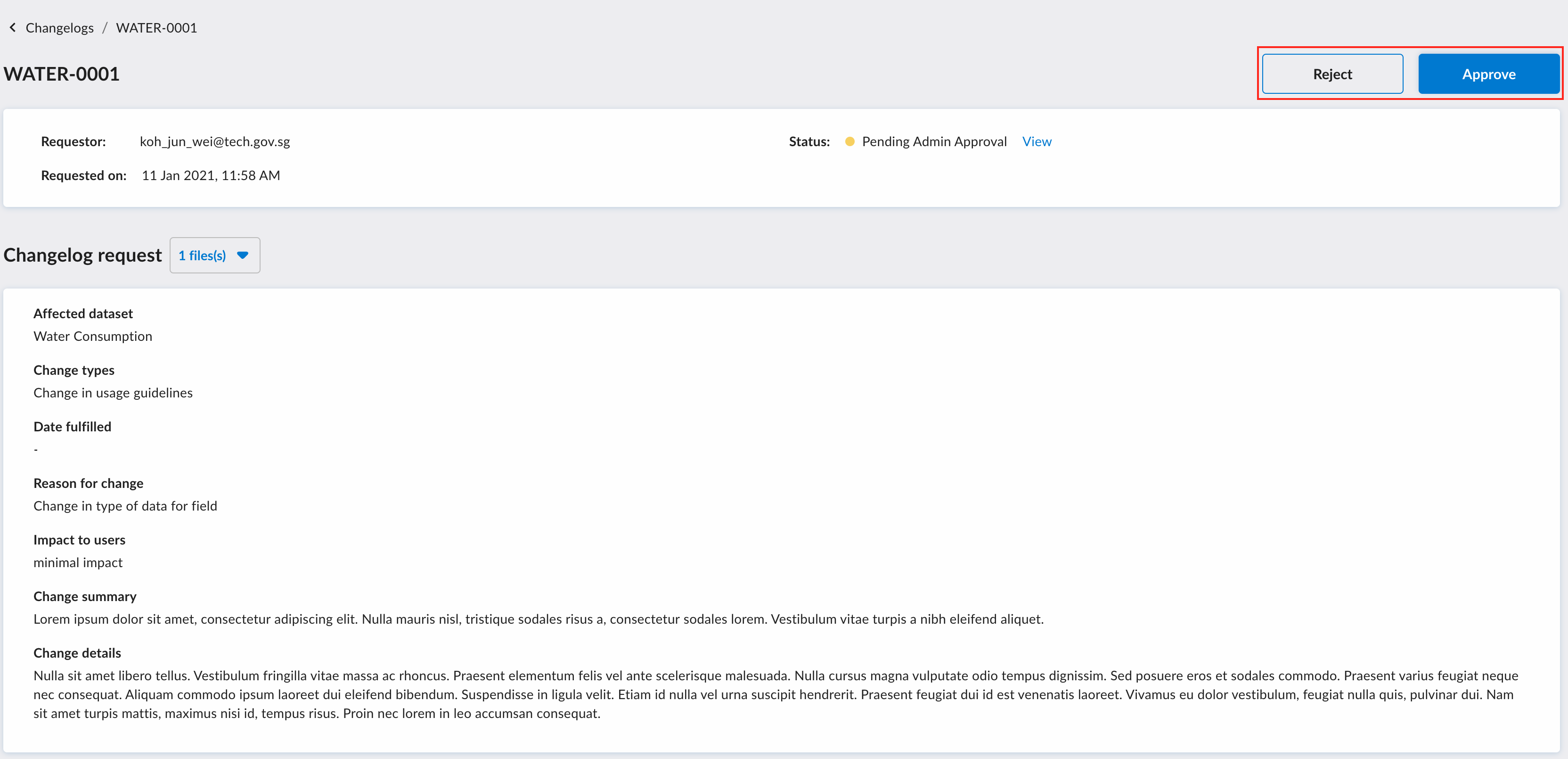This screenshot has width=1568, height=759.
Task: Expand the 1 files(s) dropdown
Action: (x=215, y=255)
